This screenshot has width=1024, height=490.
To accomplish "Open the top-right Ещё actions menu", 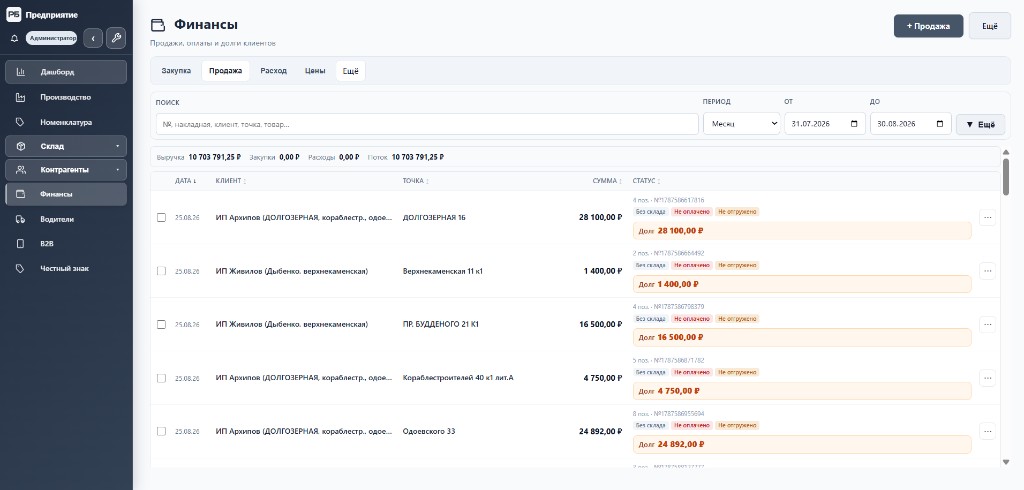I will click(989, 26).
